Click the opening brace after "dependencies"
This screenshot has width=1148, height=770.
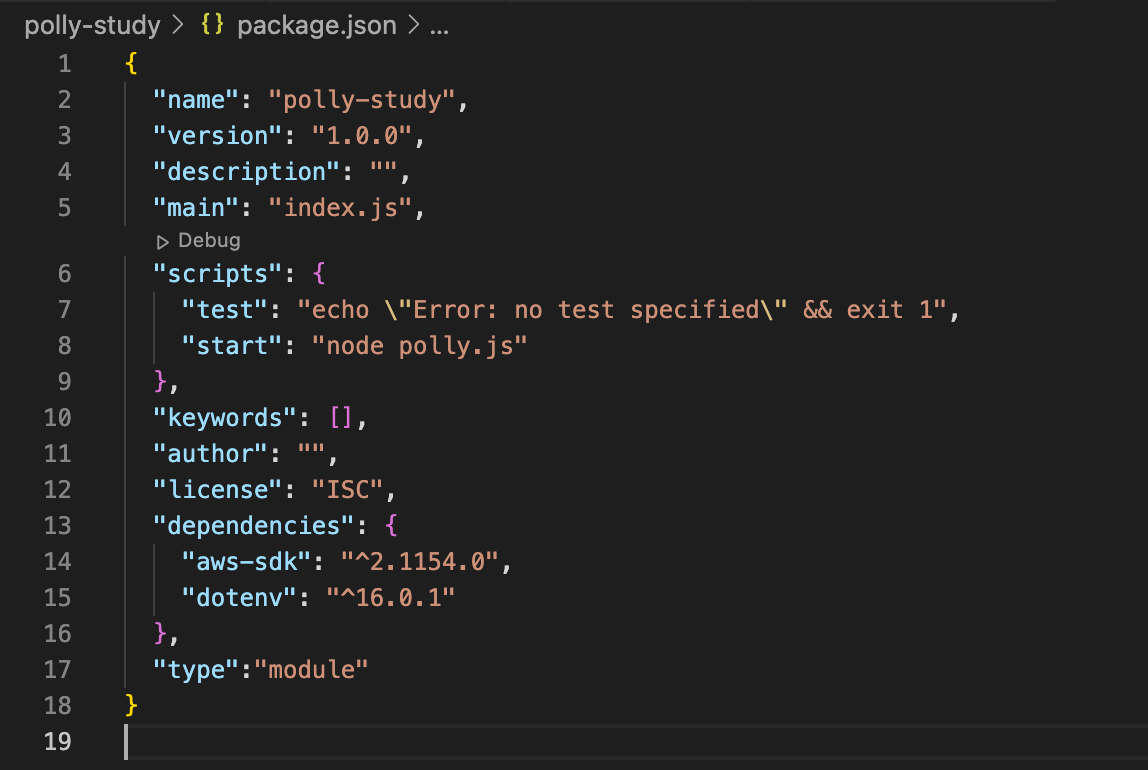coord(391,526)
